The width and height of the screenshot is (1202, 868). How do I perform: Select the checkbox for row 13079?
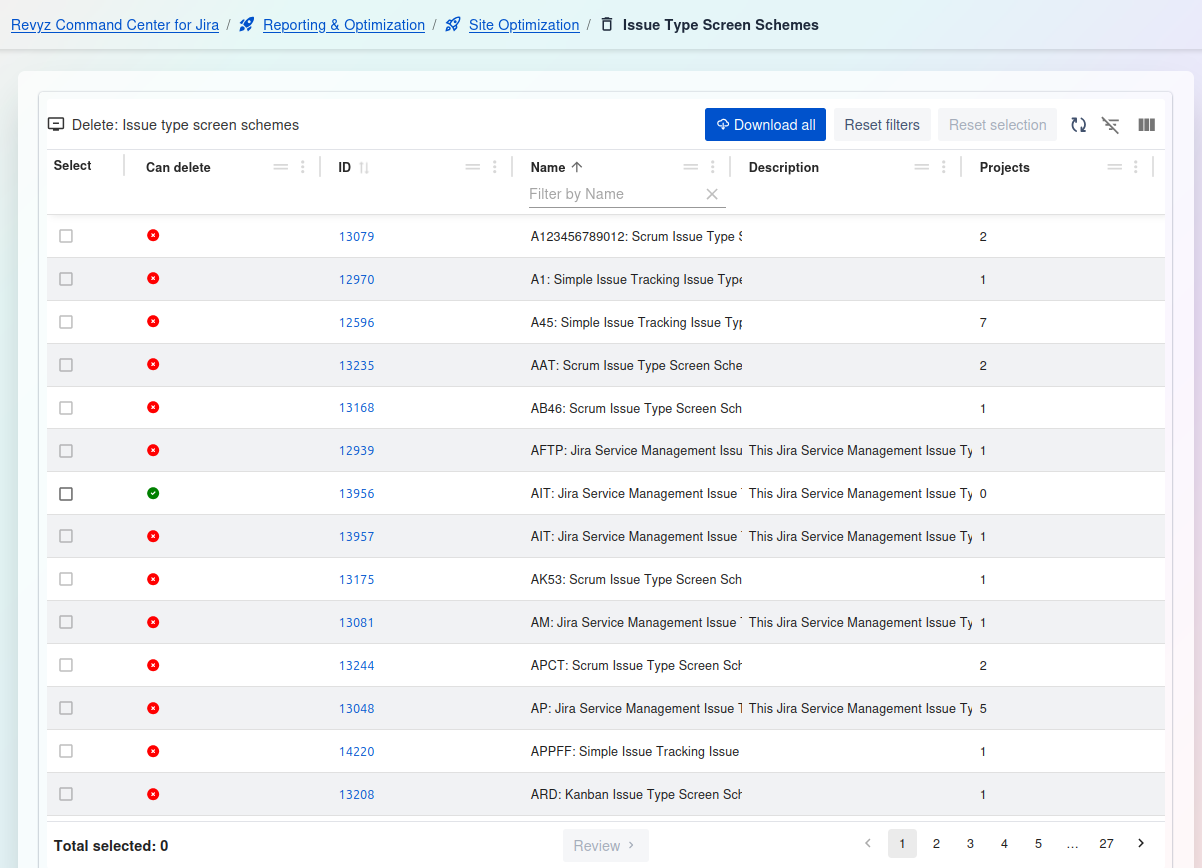[x=66, y=236]
